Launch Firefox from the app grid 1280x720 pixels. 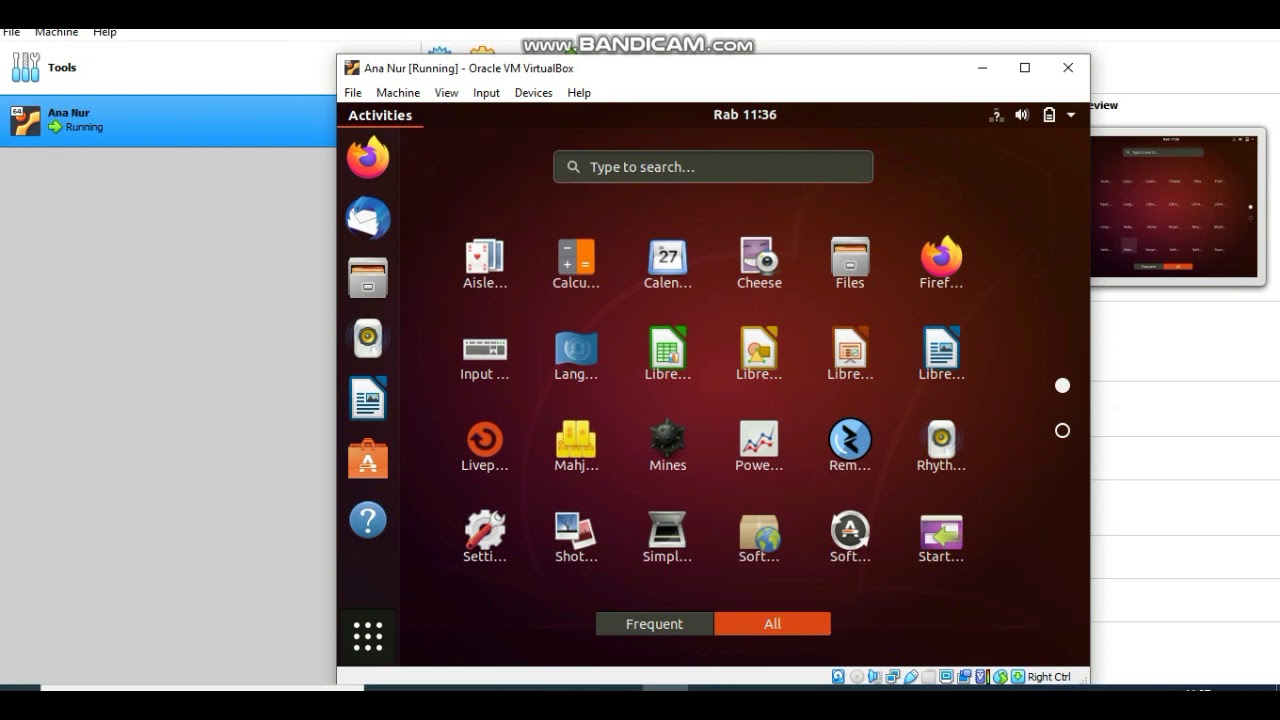pyautogui.click(x=941, y=264)
